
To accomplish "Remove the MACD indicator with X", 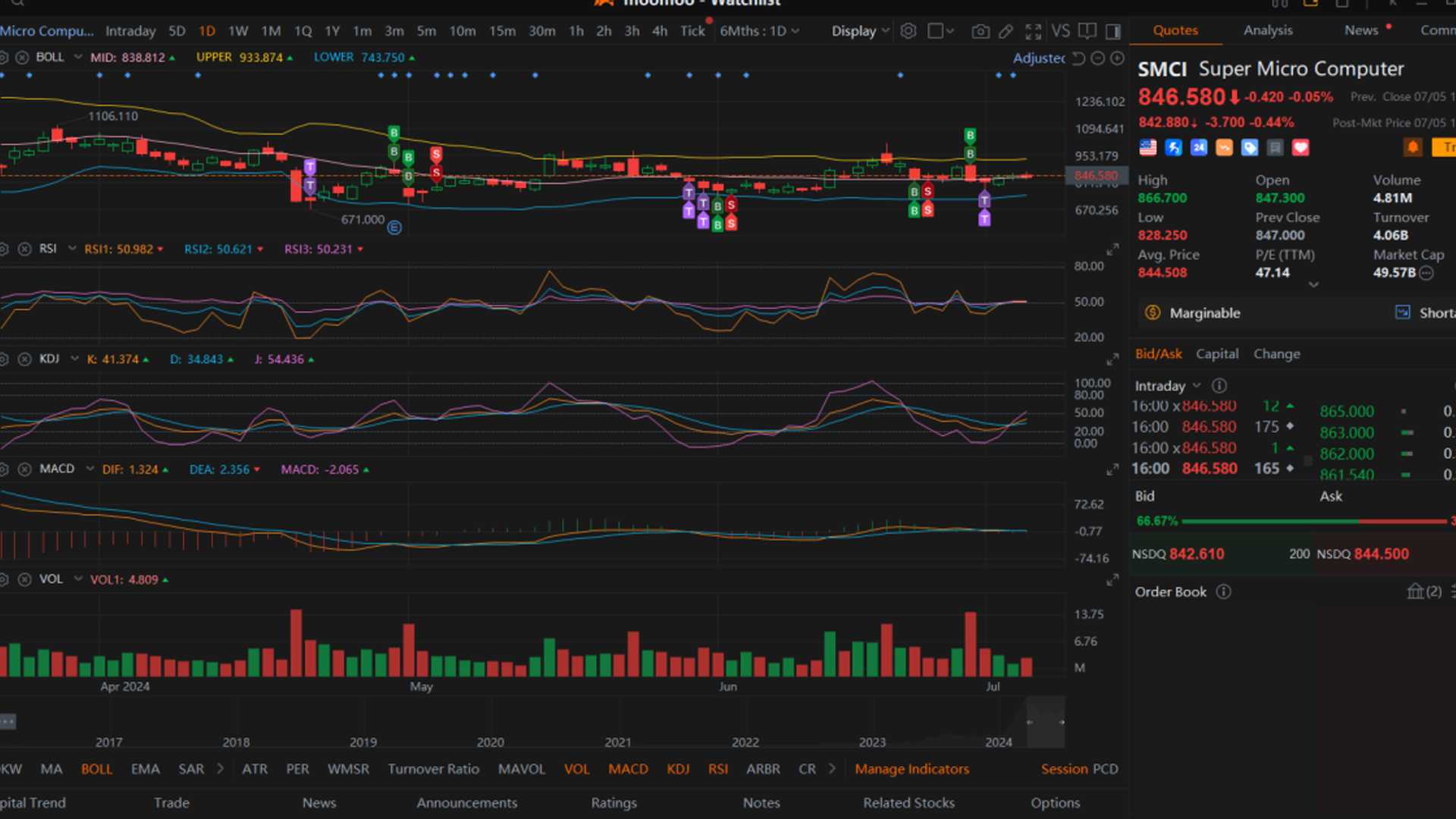I will click(24, 469).
